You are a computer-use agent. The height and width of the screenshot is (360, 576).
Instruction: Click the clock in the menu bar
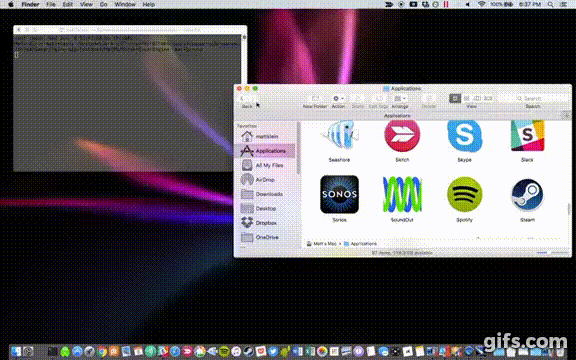[x=529, y=4]
